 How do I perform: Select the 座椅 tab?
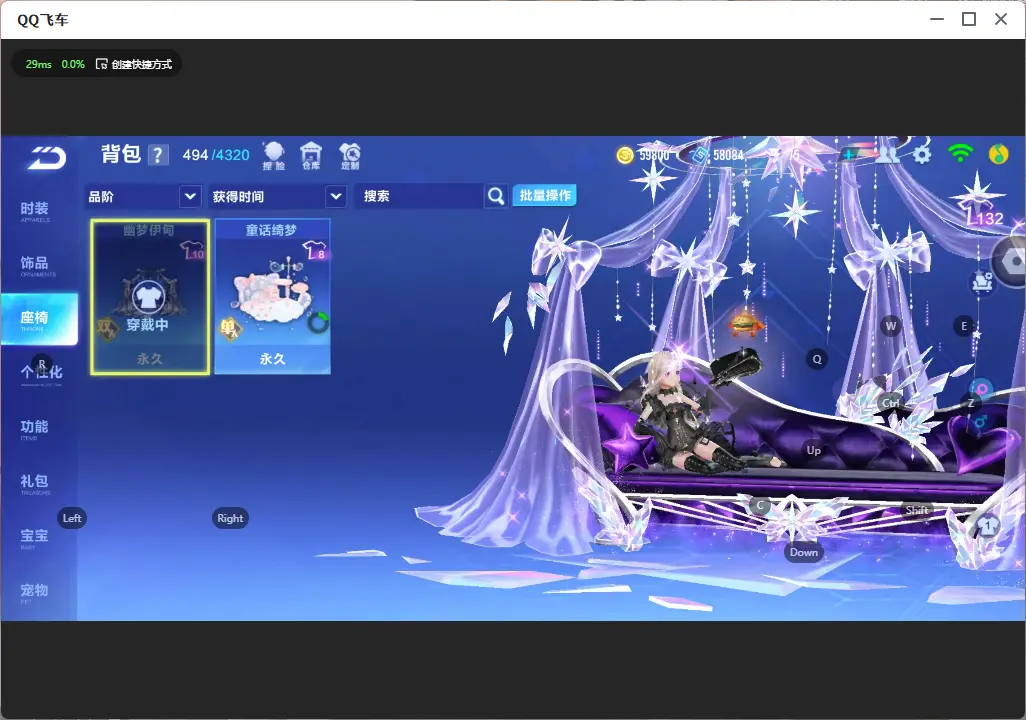coord(39,319)
